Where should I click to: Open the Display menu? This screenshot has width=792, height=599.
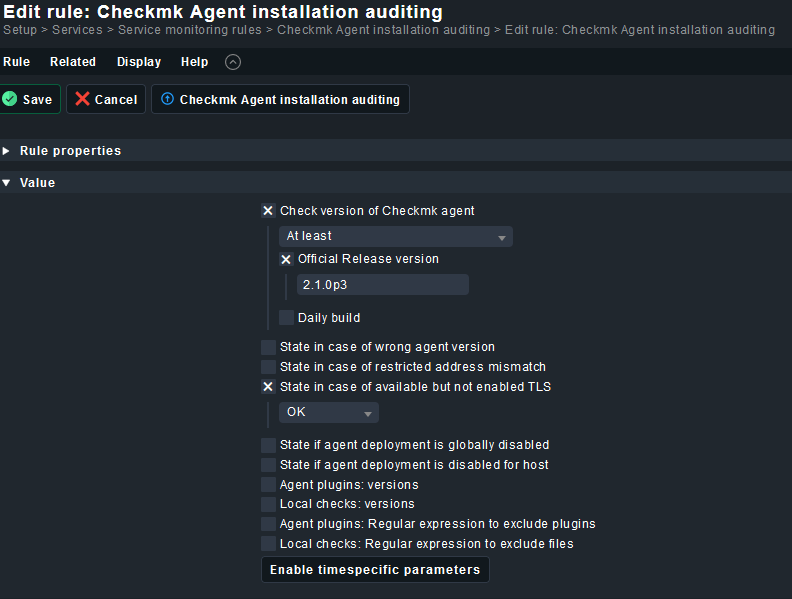pyautogui.click(x=139, y=62)
